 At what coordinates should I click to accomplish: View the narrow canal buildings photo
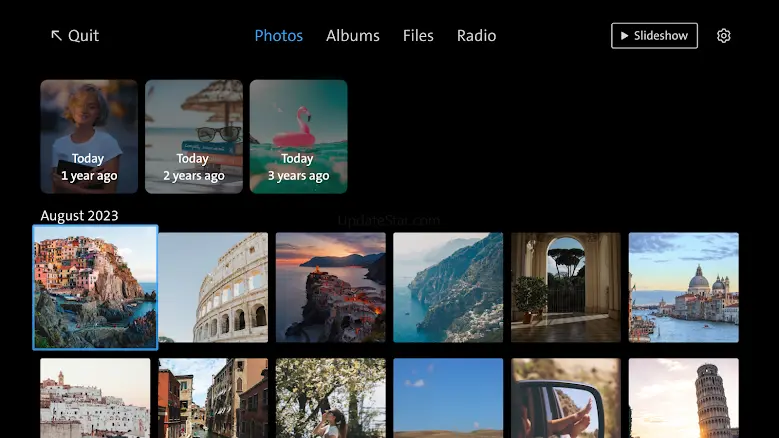[213, 398]
